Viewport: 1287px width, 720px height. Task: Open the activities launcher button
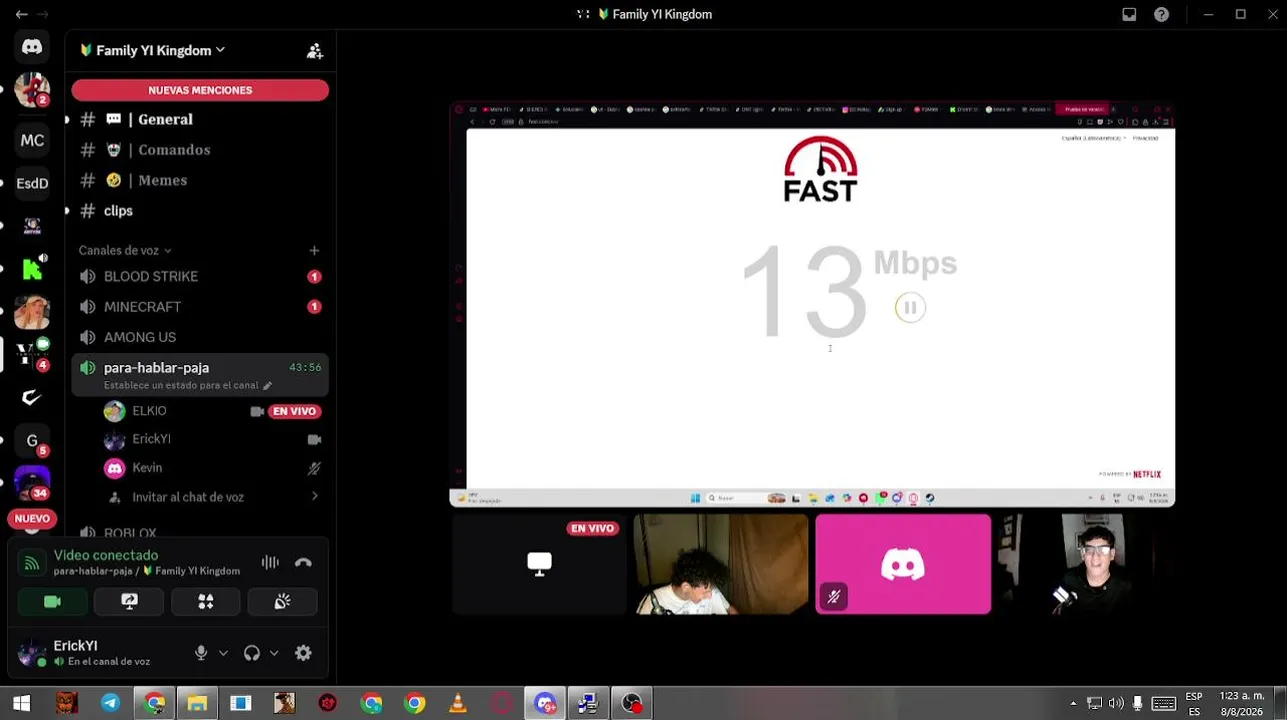[205, 601]
